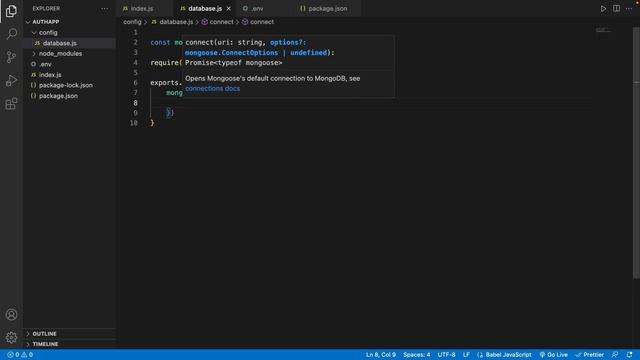
Task: Open the connections docs link
Action: (x=213, y=89)
